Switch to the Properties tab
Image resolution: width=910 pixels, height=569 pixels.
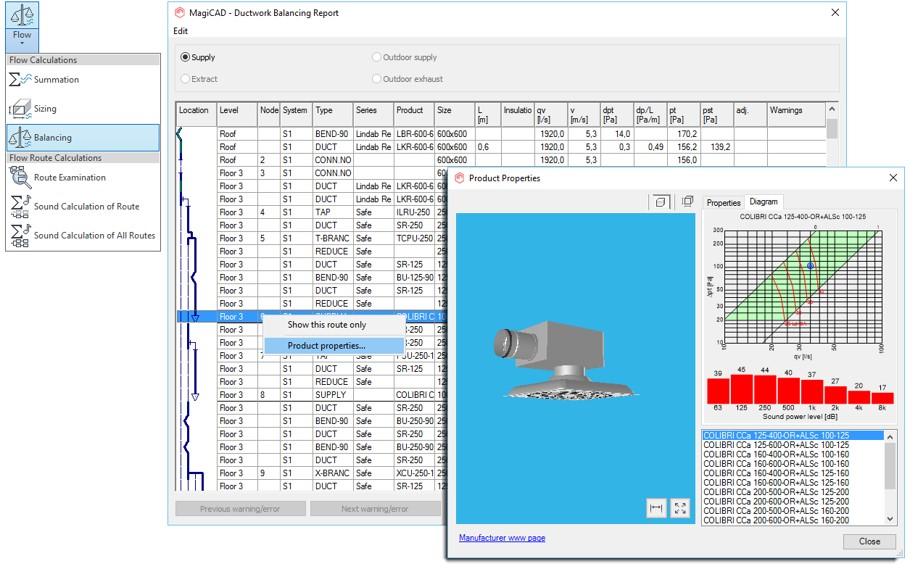coord(723,203)
